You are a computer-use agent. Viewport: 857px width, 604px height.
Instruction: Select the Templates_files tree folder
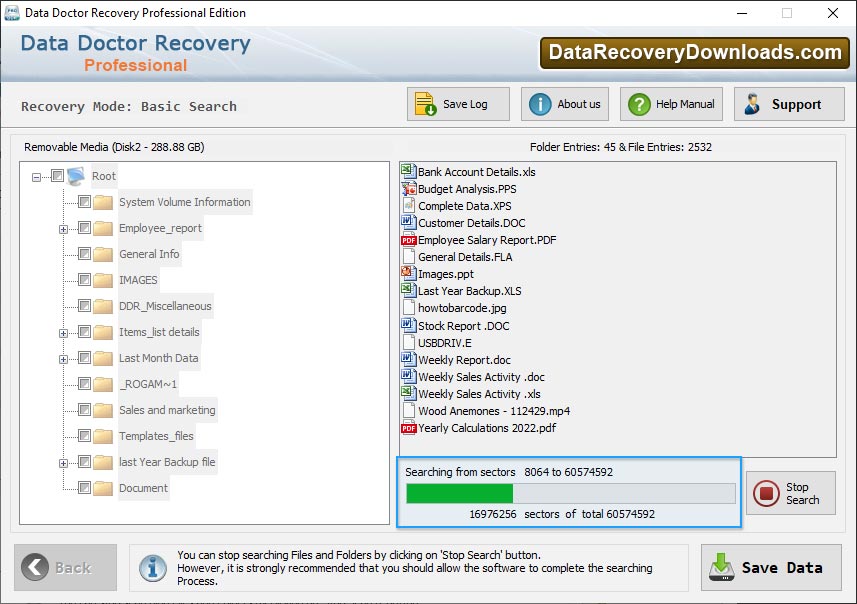click(x=156, y=436)
